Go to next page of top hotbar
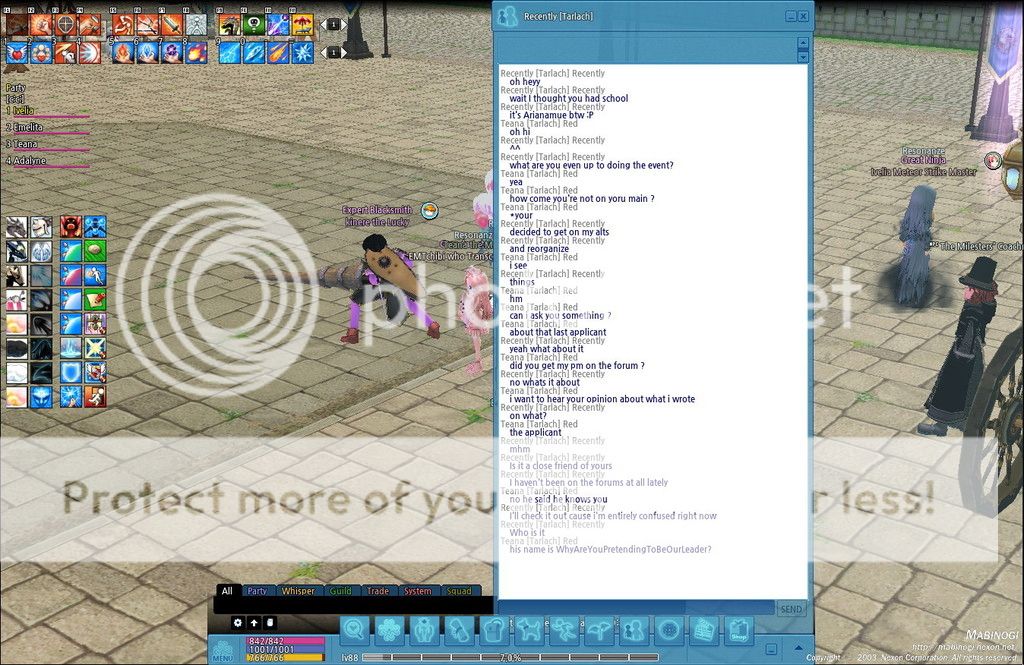This screenshot has width=1024, height=665. [x=343, y=24]
